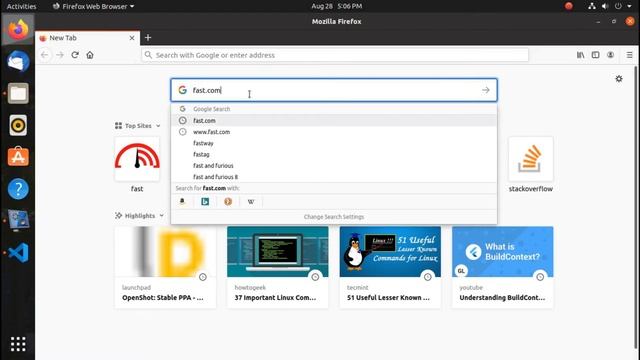Image resolution: width=640 pixels, height=360 pixels.
Task: Search with Bing engine icon
Action: pyautogui.click(x=205, y=202)
